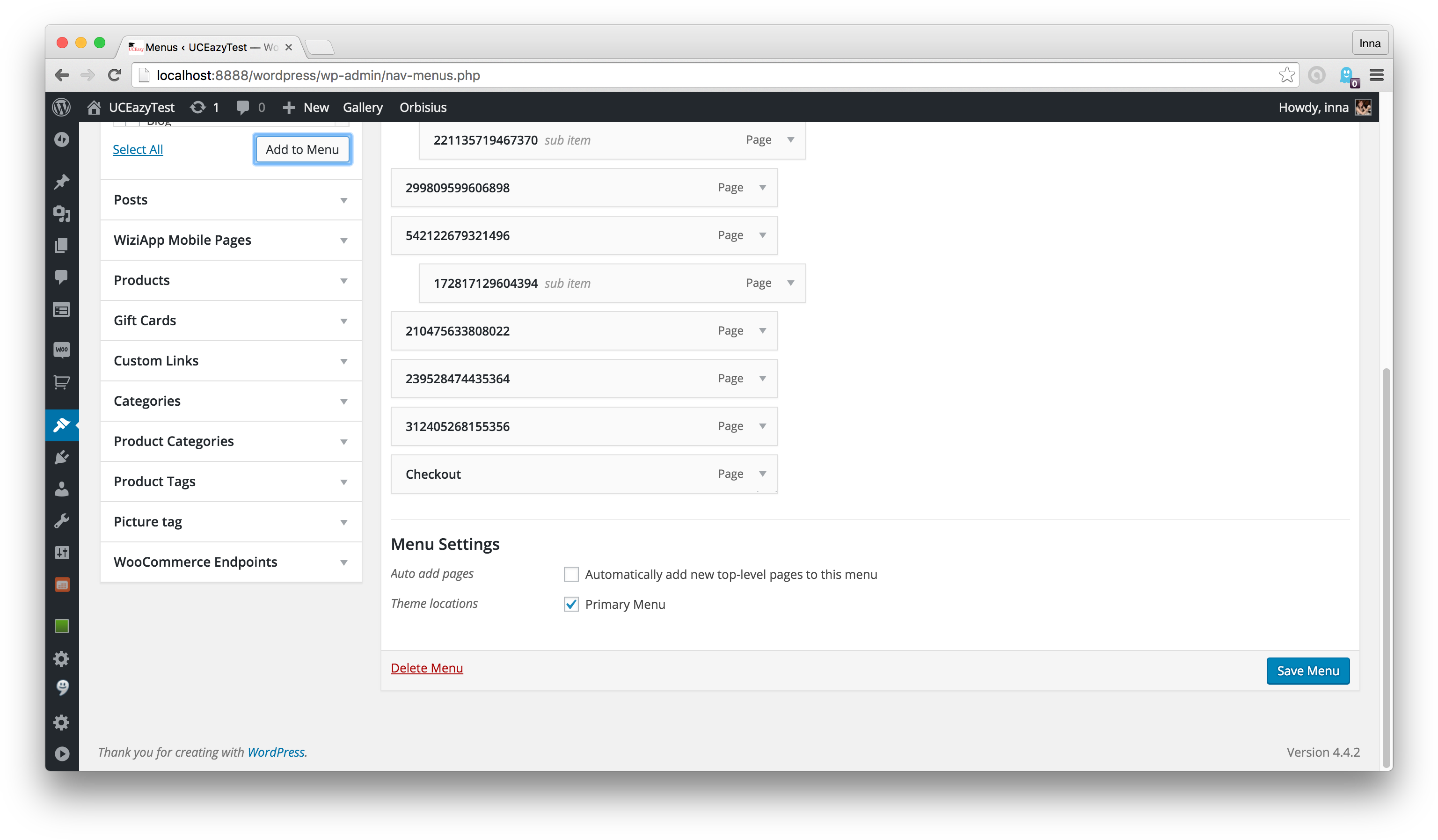Click Orbisius in the top admin bar
The image size is (1438, 840).
point(423,107)
